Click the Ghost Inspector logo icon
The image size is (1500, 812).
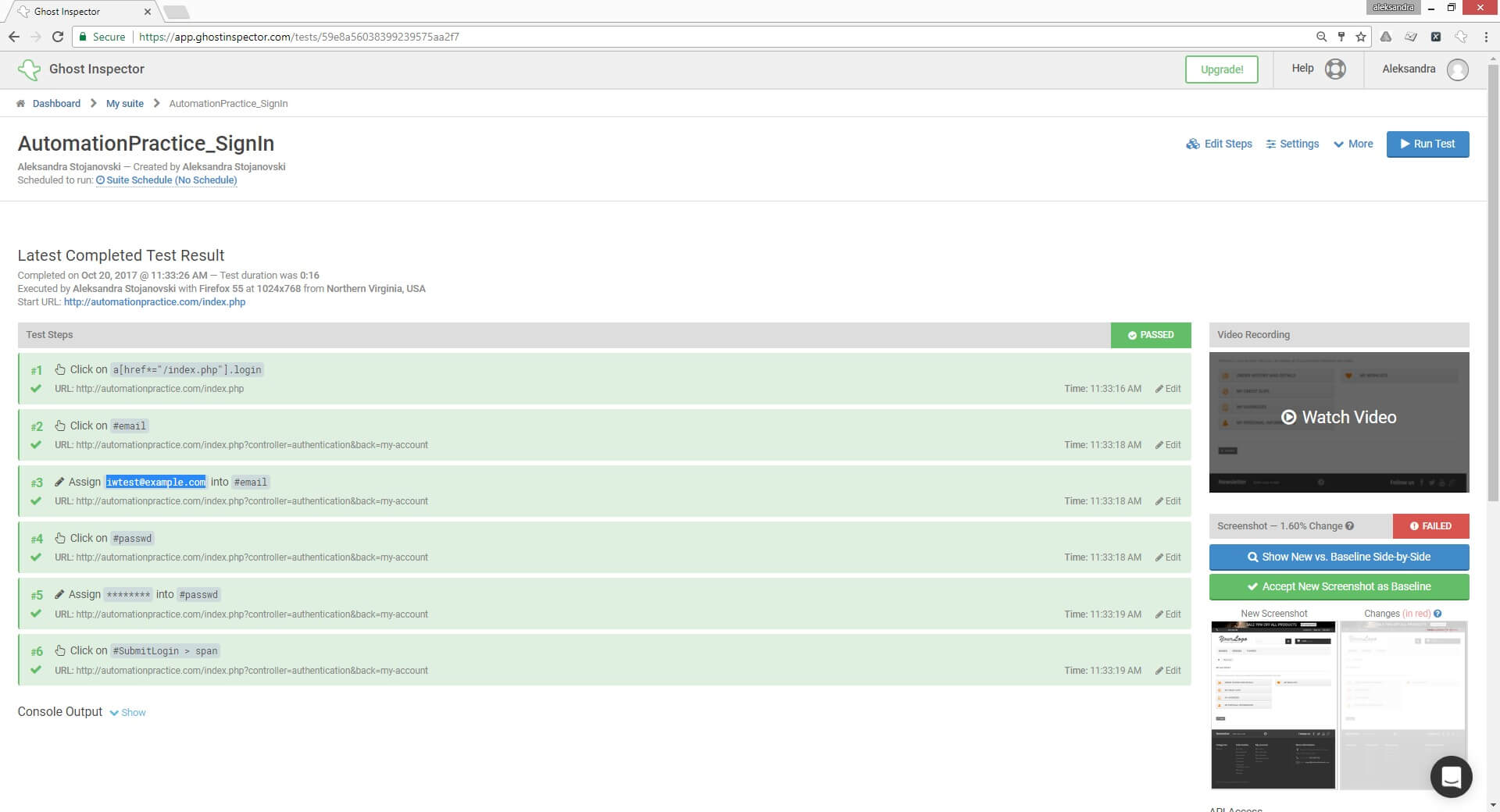29,69
